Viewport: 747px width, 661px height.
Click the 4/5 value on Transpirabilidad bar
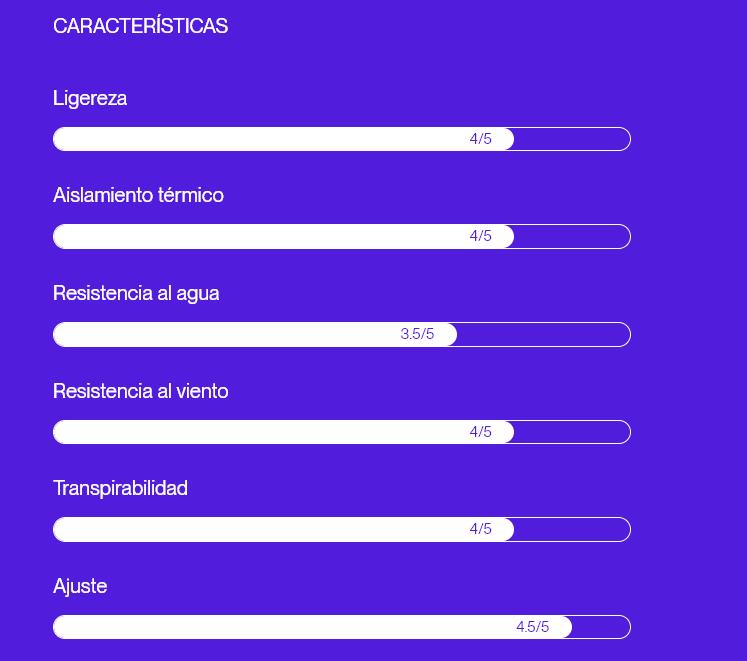(481, 529)
